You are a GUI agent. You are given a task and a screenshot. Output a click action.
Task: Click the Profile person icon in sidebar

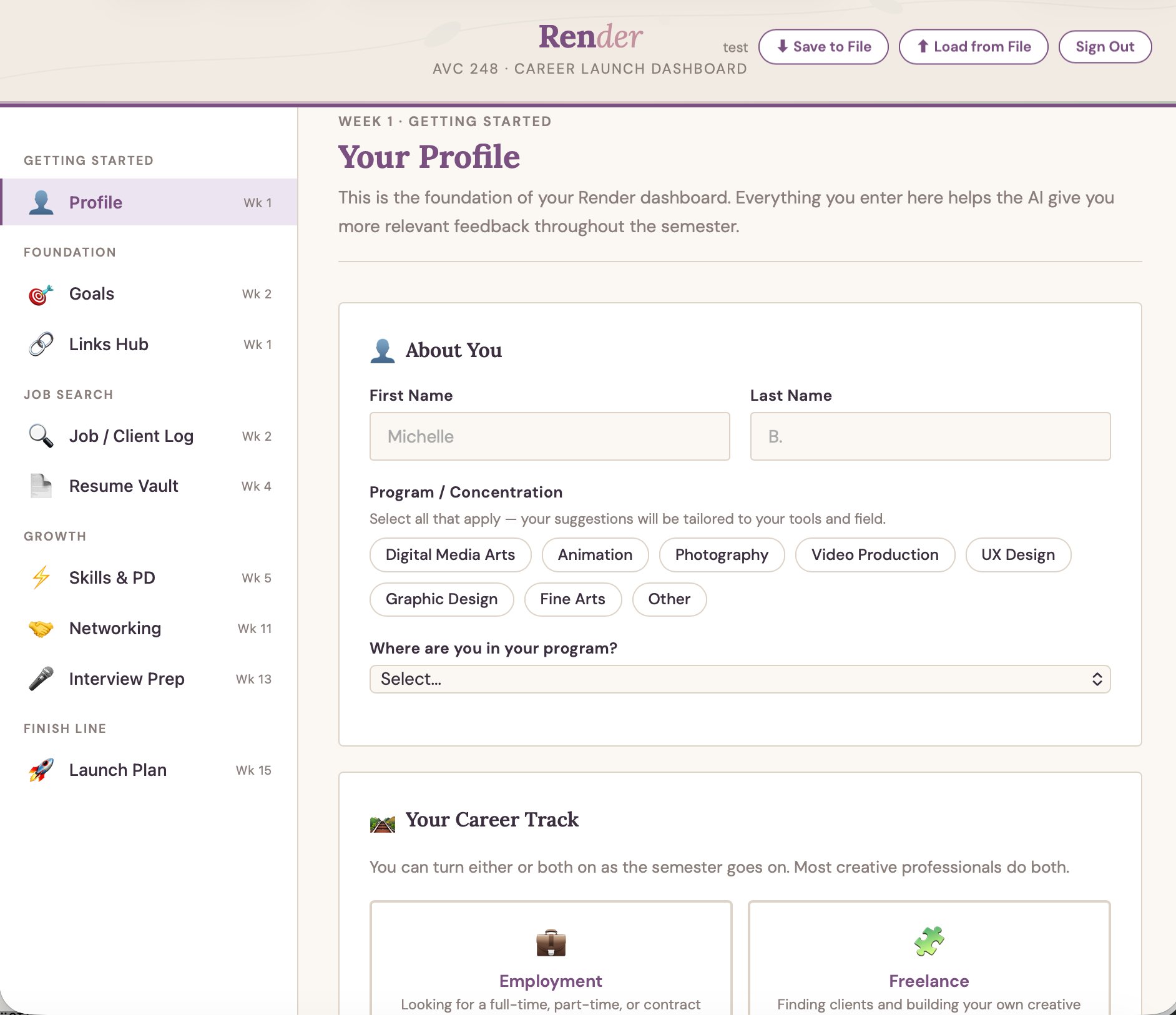(x=41, y=202)
